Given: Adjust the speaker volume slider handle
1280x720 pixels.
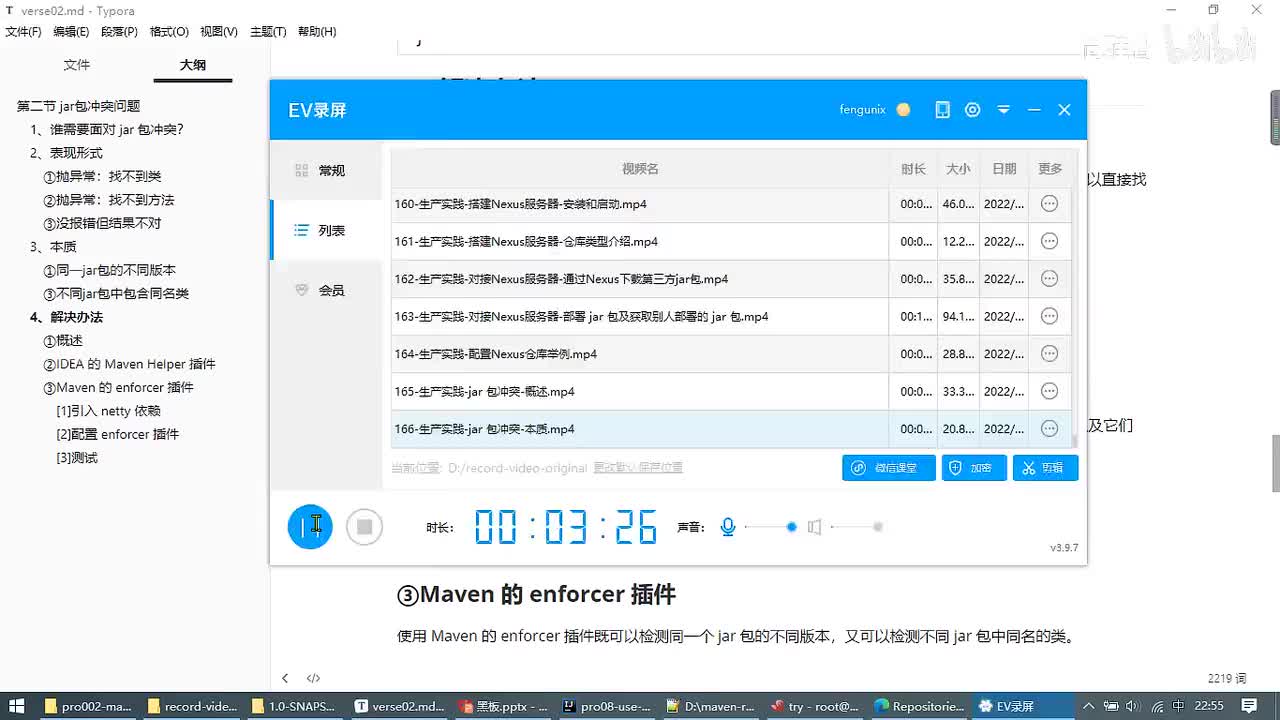Looking at the screenshot, I should (x=878, y=526).
